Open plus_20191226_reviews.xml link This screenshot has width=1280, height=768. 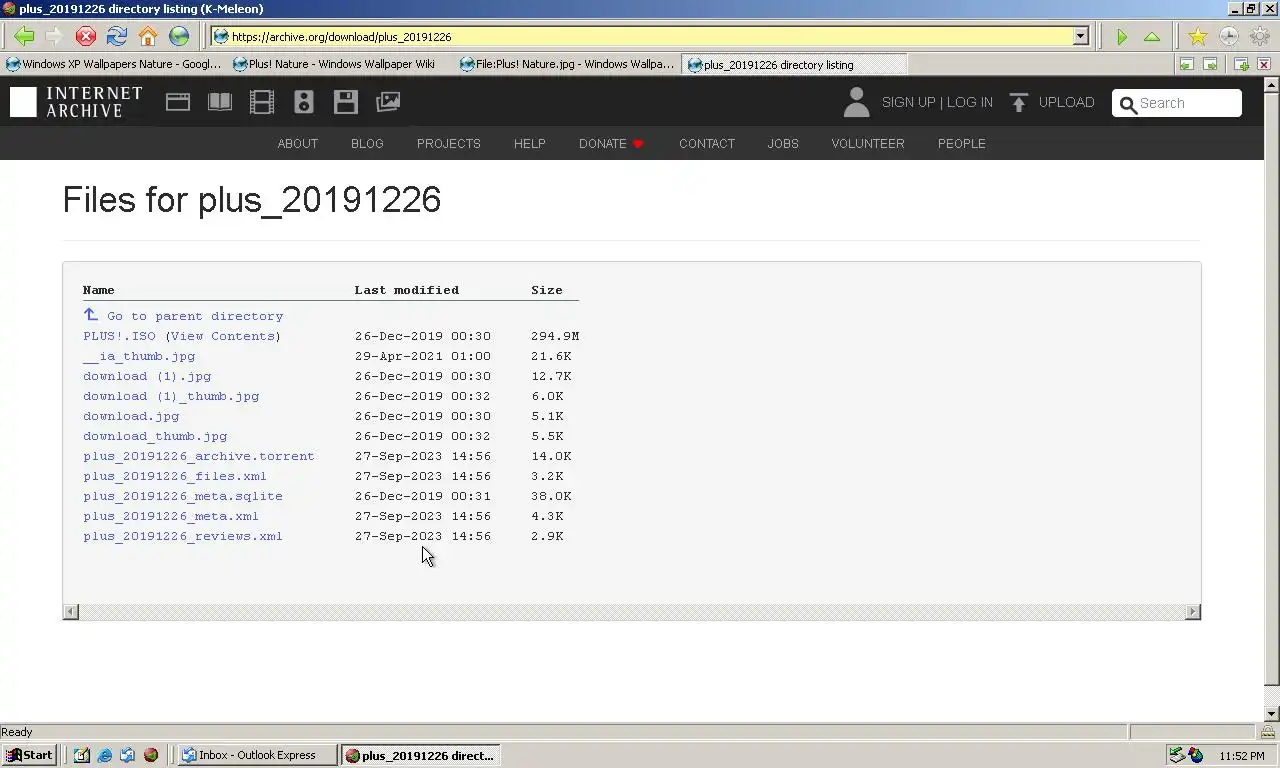183,536
